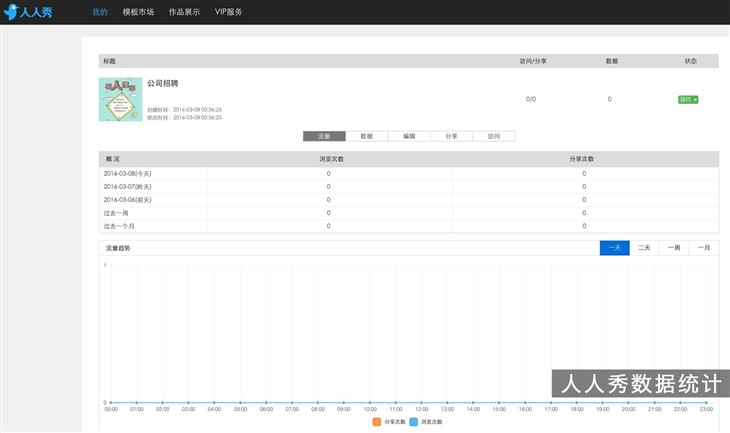This screenshot has height=433, width=730.
Task: Click the 分享次数 column header in overview table
Action: (581, 159)
